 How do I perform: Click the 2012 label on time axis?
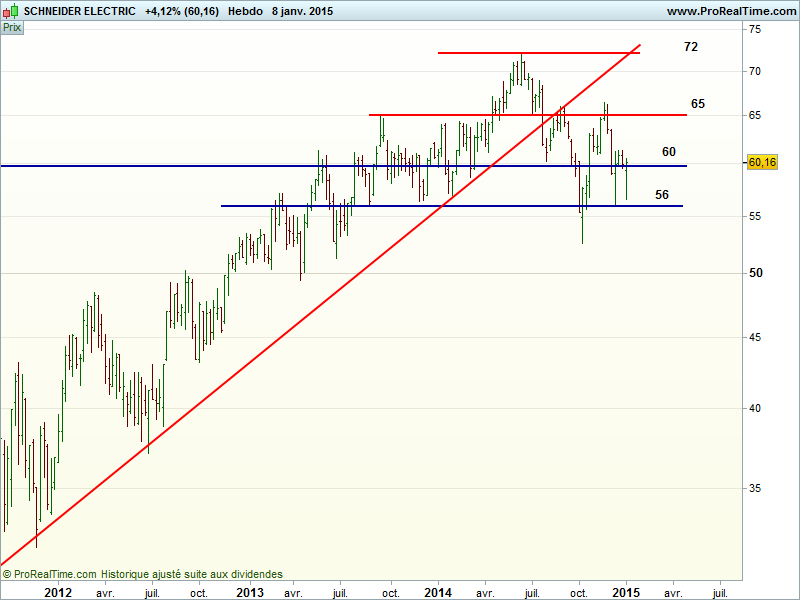click(59, 593)
